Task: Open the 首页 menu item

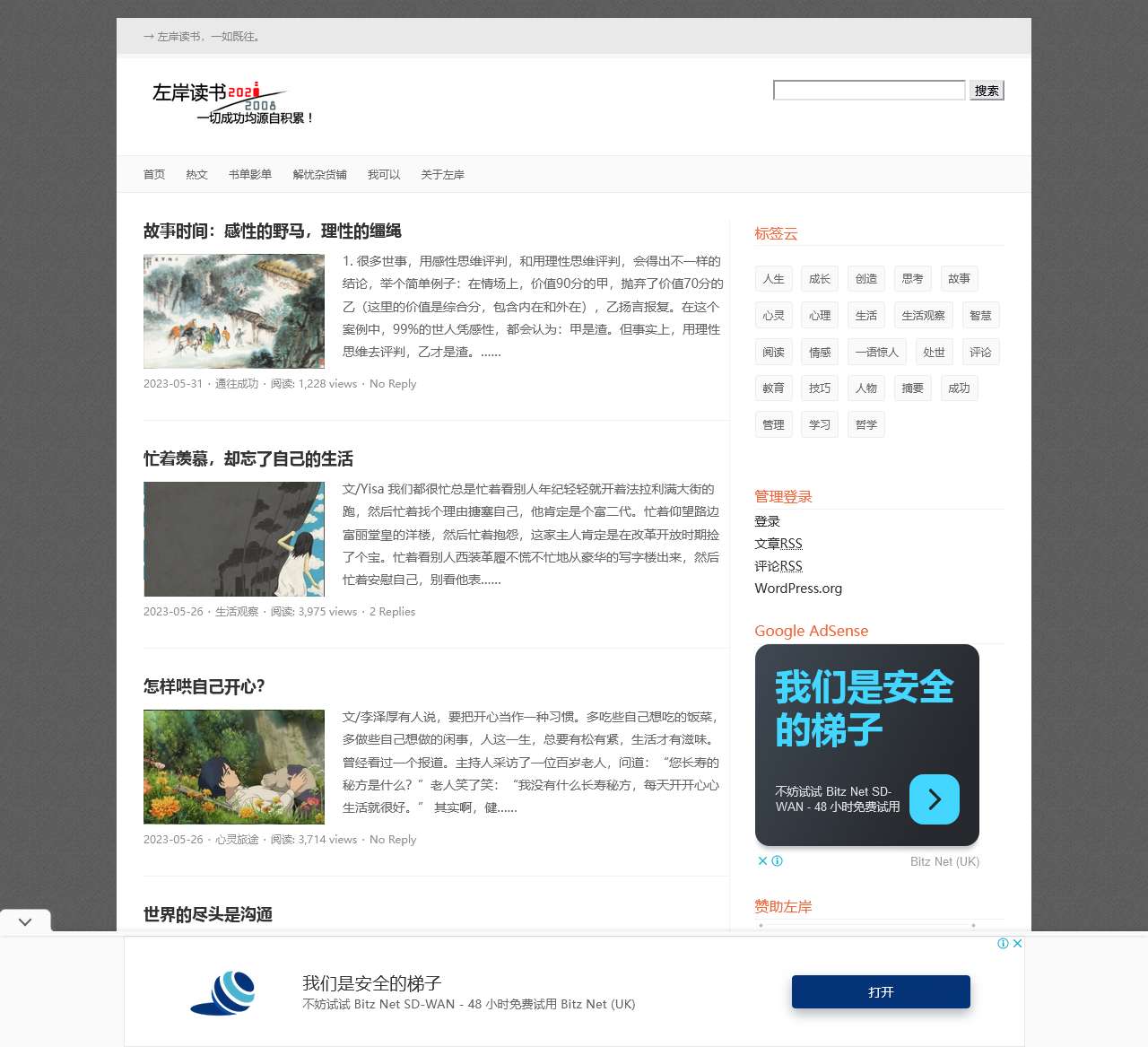Action: pyautogui.click(x=154, y=174)
